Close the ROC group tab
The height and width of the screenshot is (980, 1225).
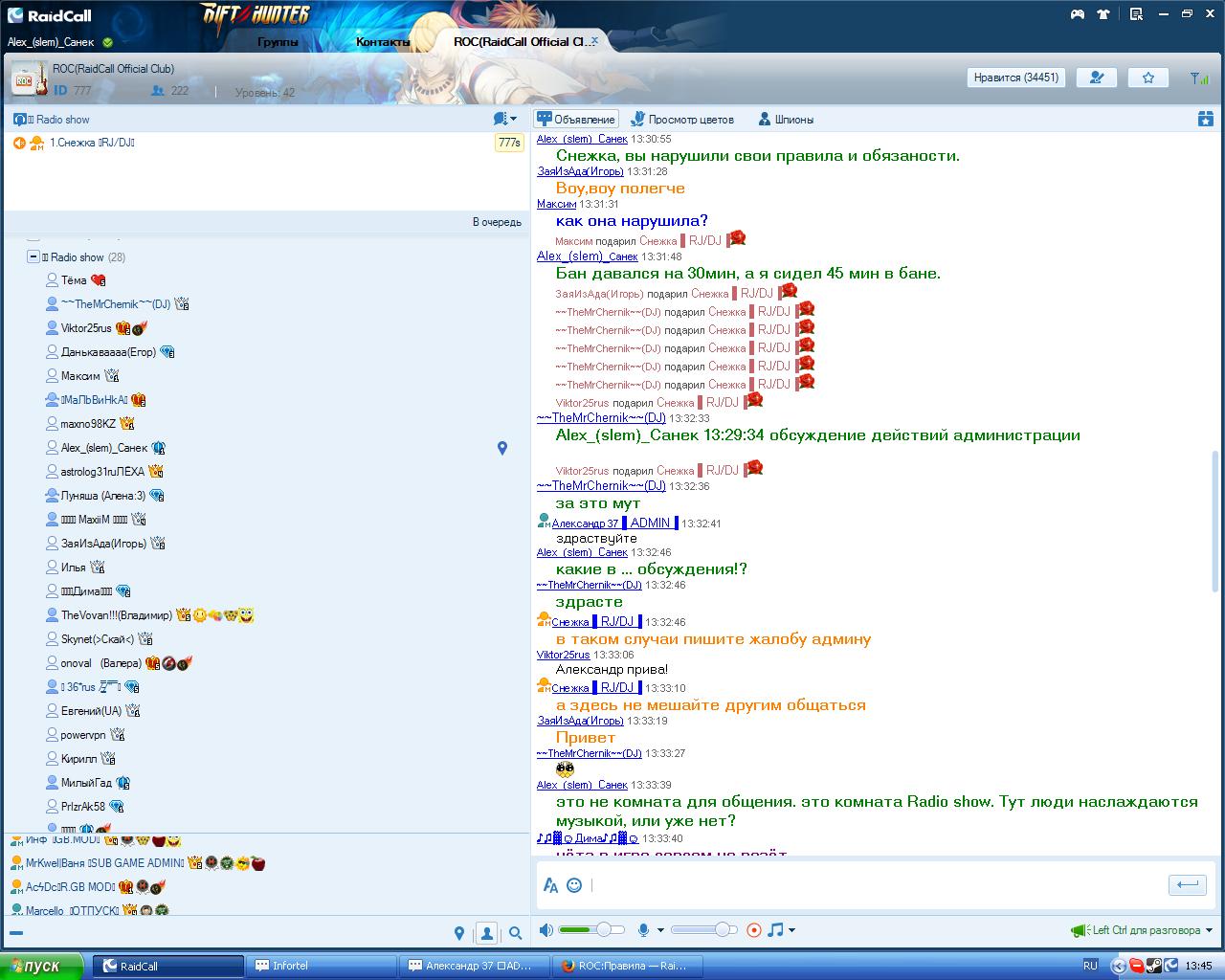(594, 41)
